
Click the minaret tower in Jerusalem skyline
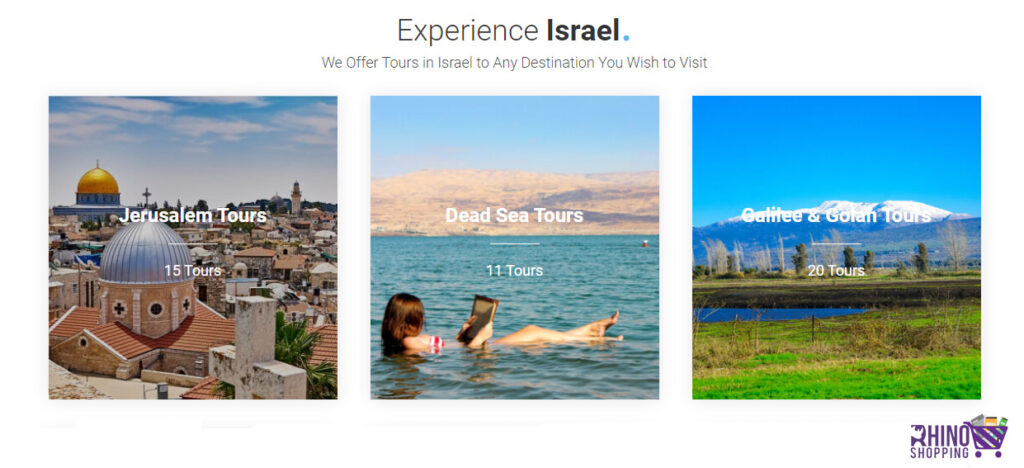coord(296,198)
